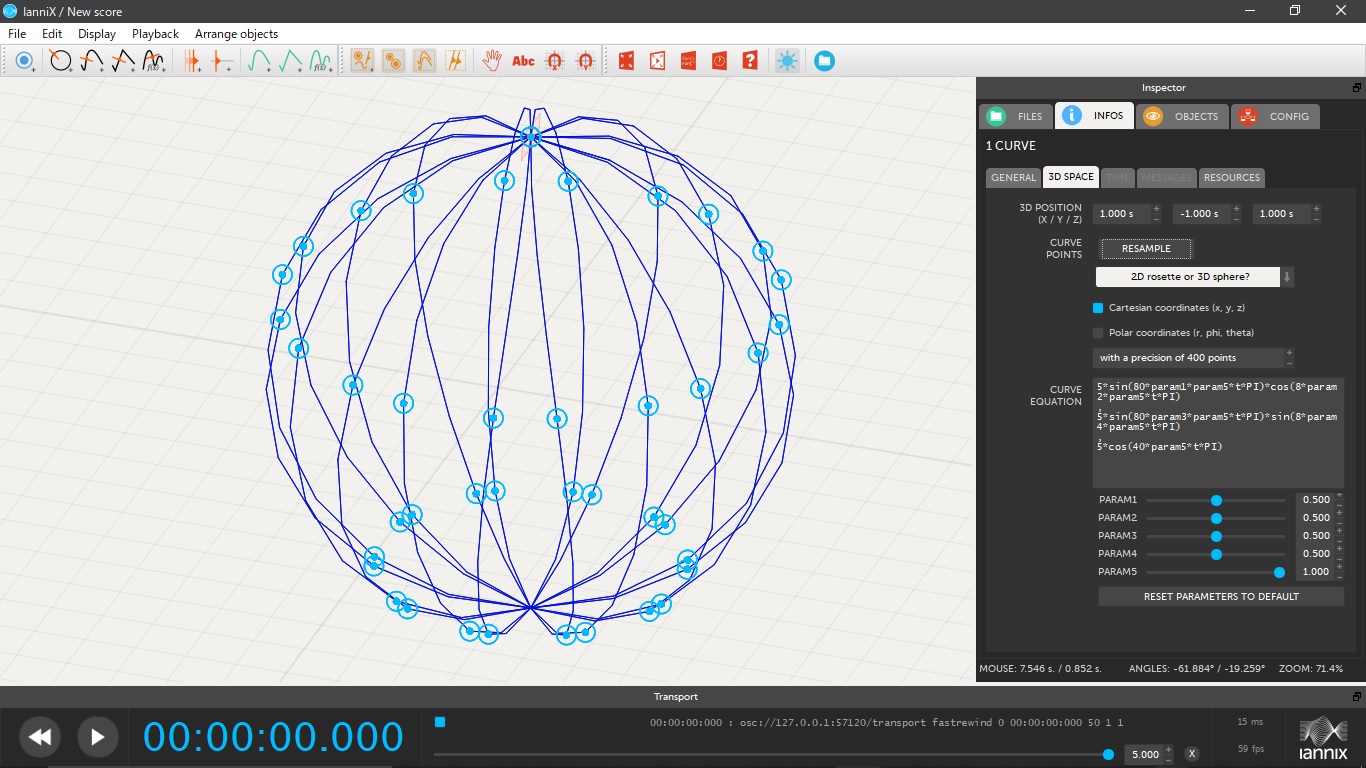The image size is (1366, 768).
Task: Switch to the FILES inspector tab
Action: click(1016, 116)
